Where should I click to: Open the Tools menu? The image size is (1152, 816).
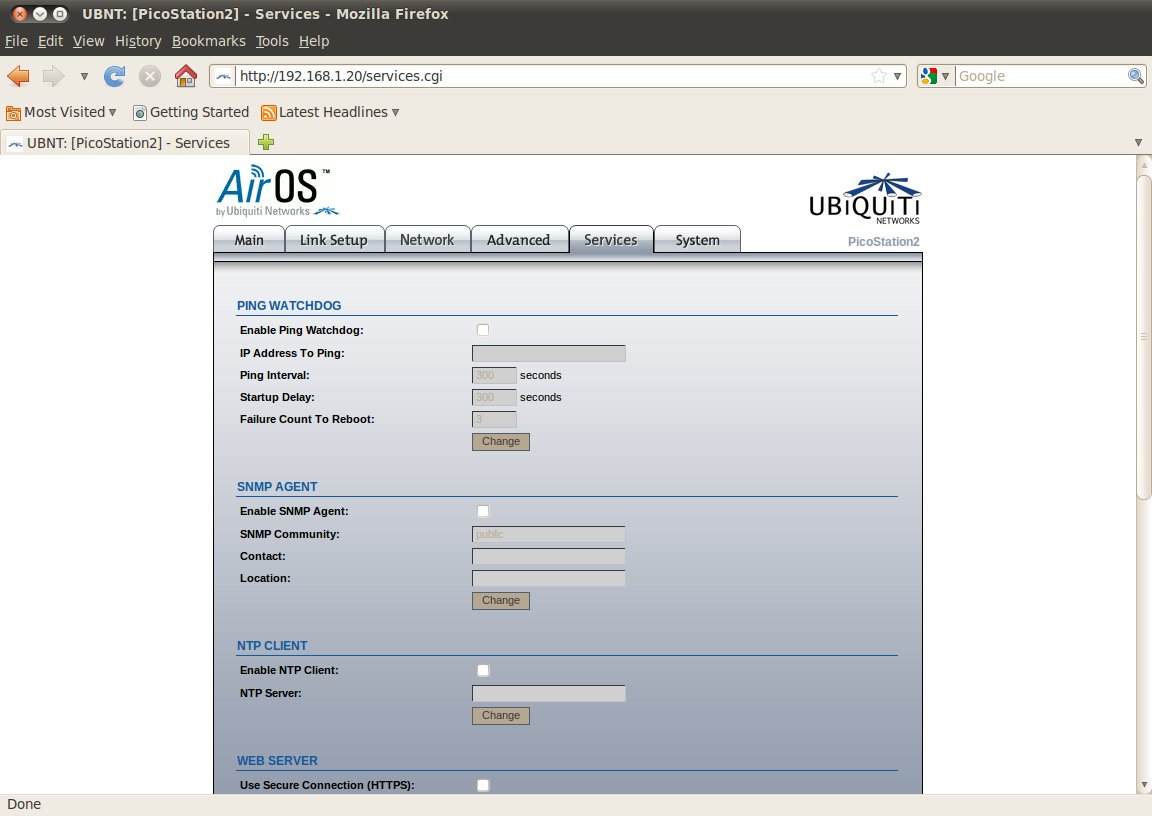click(x=272, y=41)
